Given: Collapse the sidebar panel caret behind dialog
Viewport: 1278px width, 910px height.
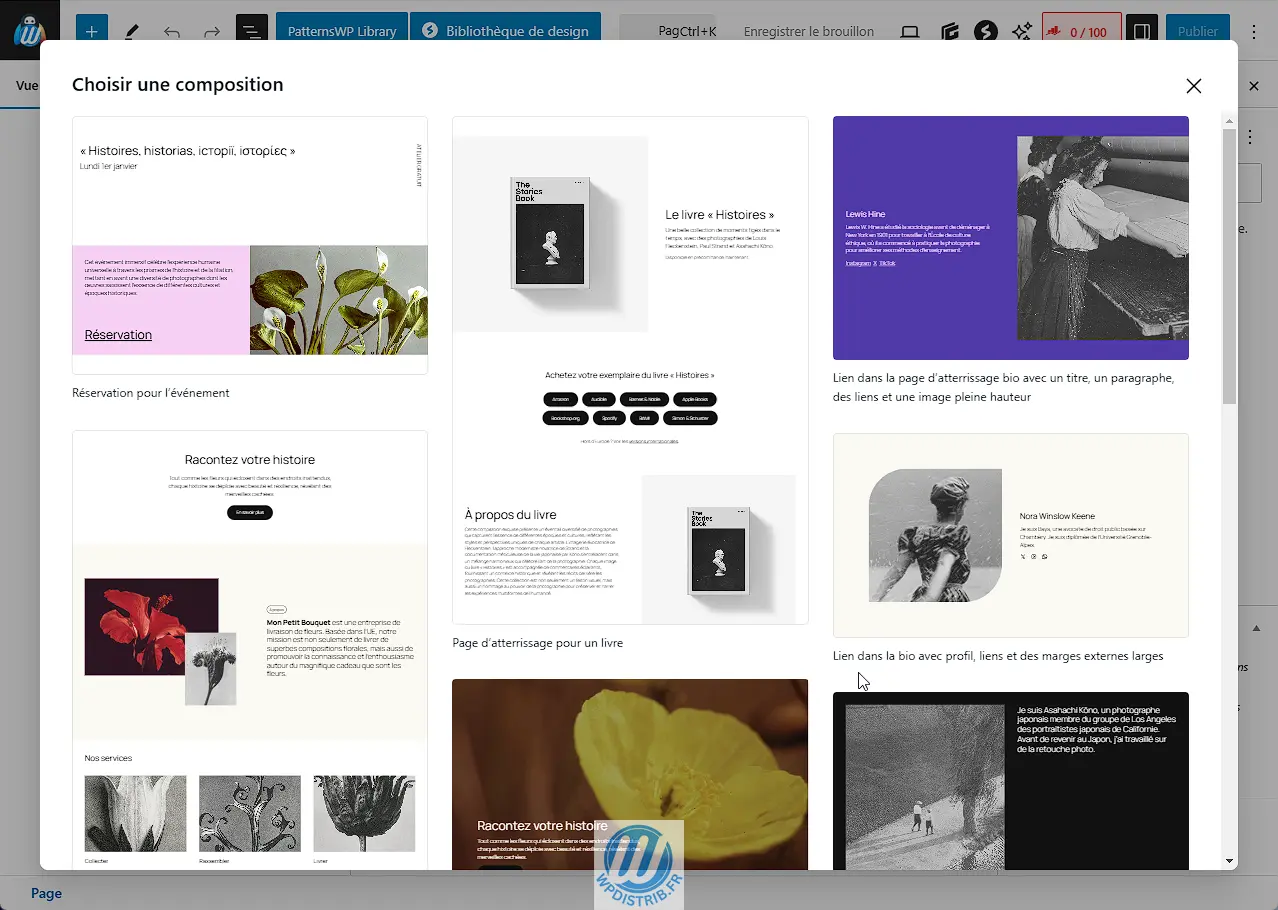Looking at the screenshot, I should [1256, 629].
